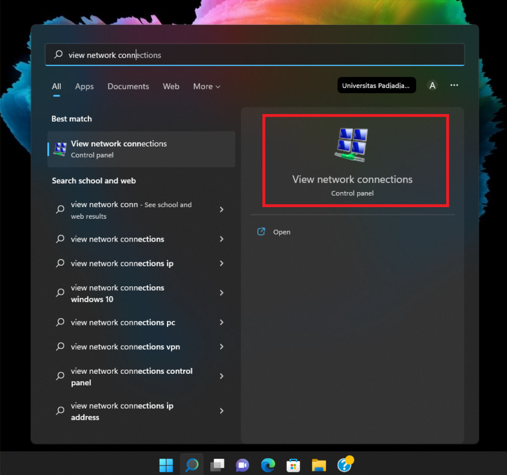Switch to the Apps filter tab
The image size is (507, 475).
point(84,87)
